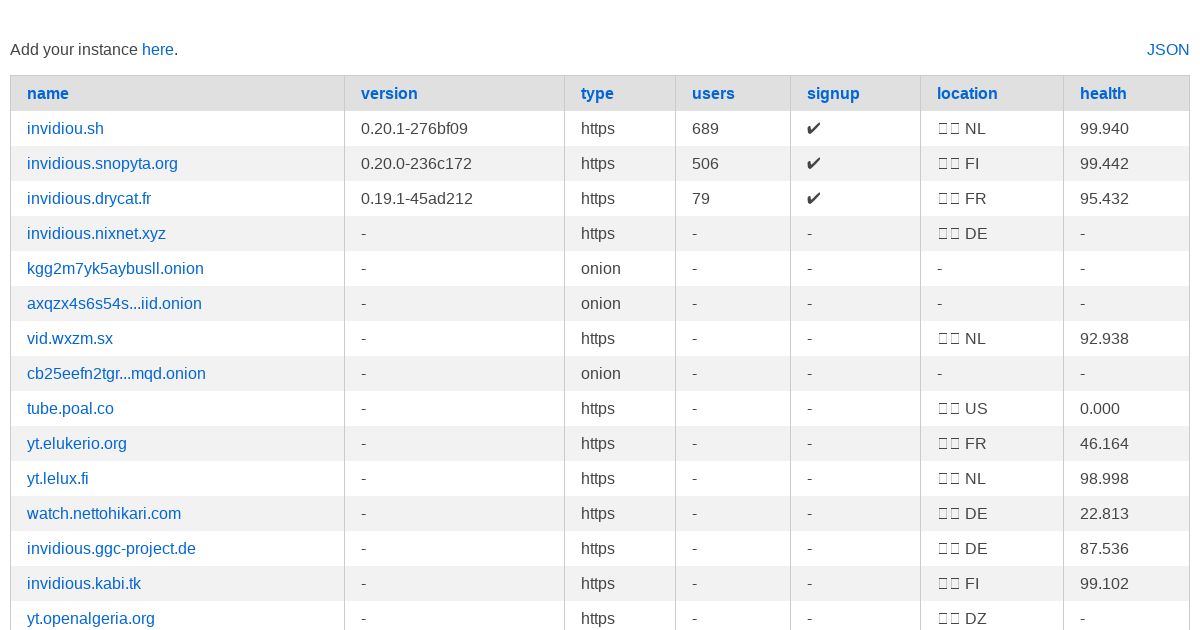Open cb25eefn2tgr...mqd.onion instance link
The height and width of the screenshot is (630, 1200).
click(116, 373)
